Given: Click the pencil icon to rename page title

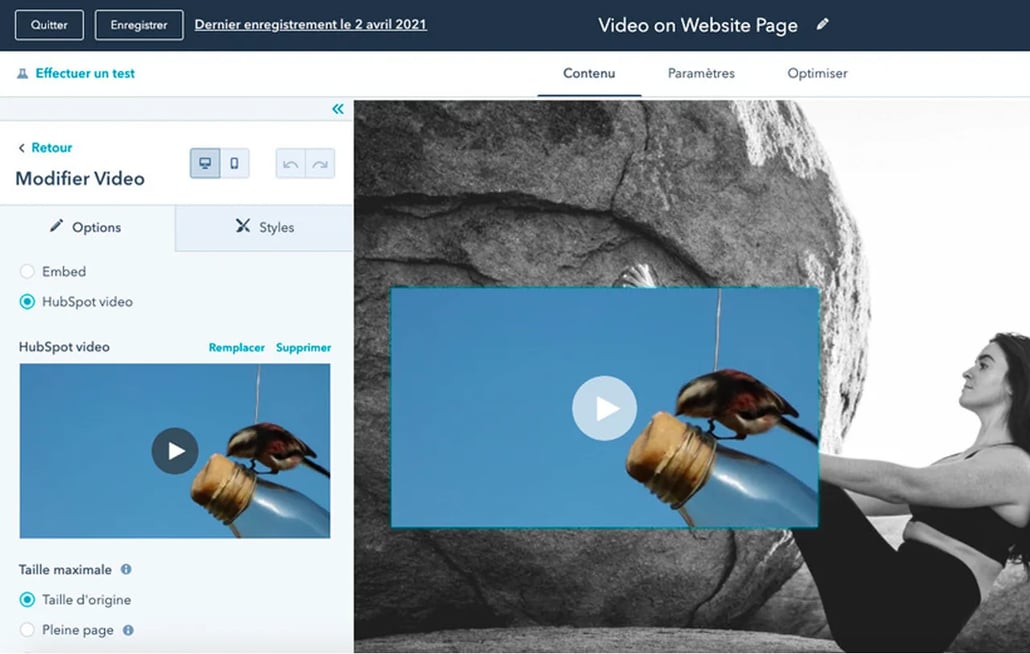Looking at the screenshot, I should [823, 25].
